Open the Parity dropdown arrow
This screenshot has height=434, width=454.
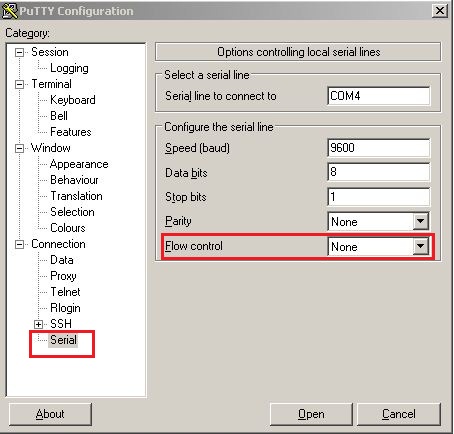421,221
